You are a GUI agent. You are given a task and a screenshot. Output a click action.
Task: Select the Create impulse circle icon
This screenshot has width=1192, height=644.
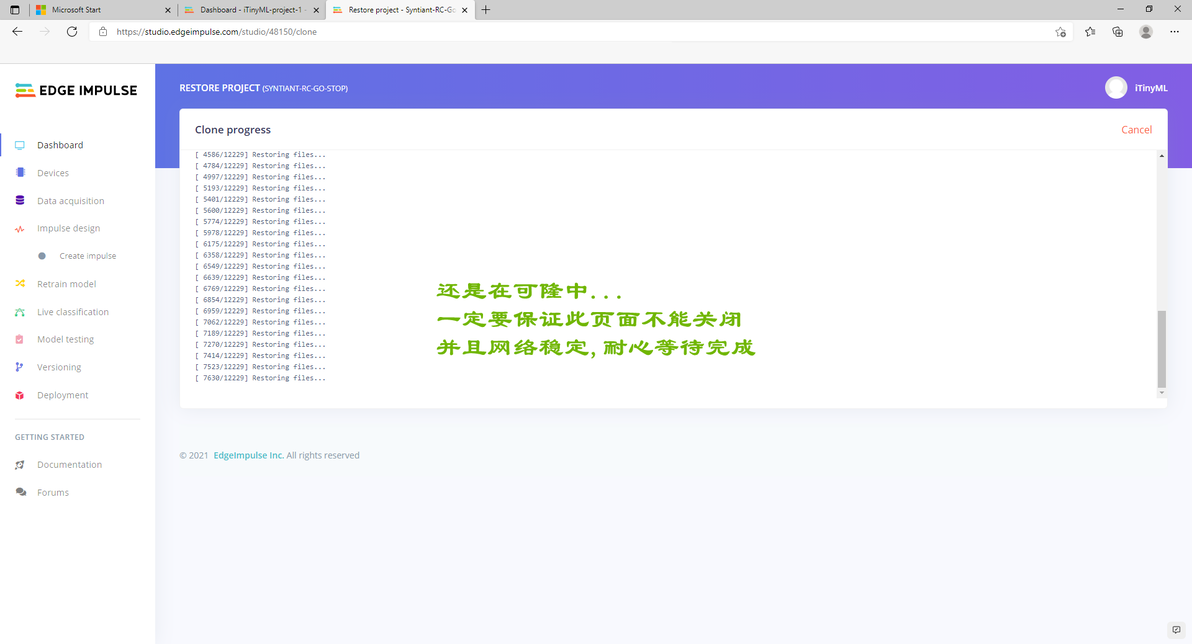click(42, 256)
